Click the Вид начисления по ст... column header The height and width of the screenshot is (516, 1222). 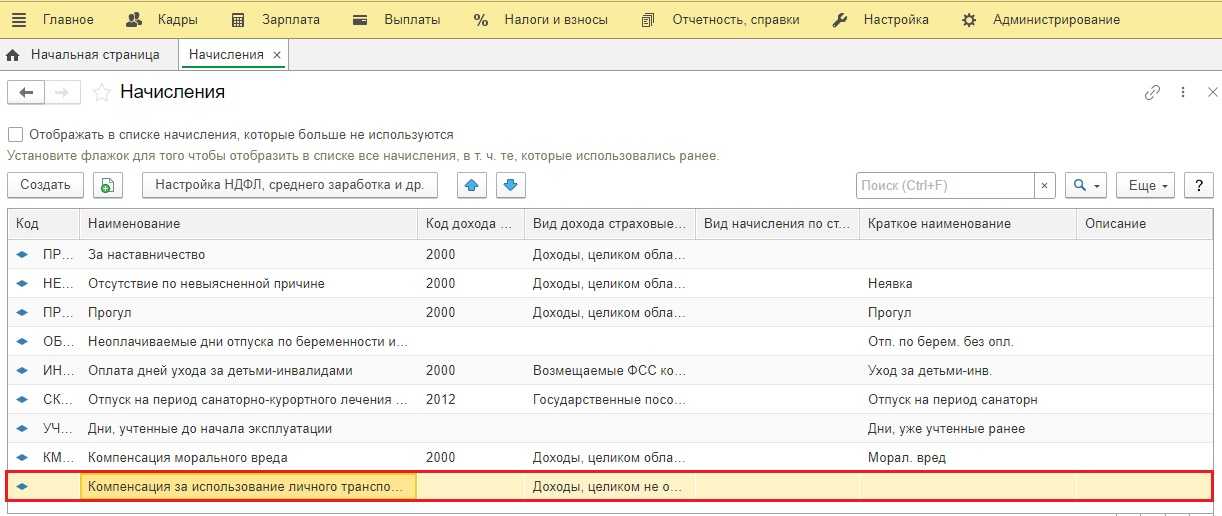(x=777, y=224)
